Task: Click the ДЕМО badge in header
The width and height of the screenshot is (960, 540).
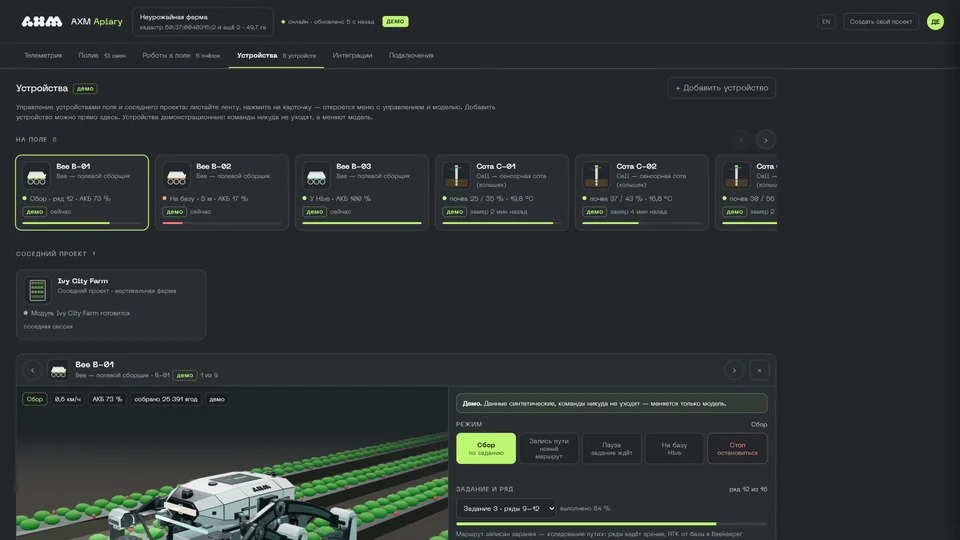Action: coord(395,21)
